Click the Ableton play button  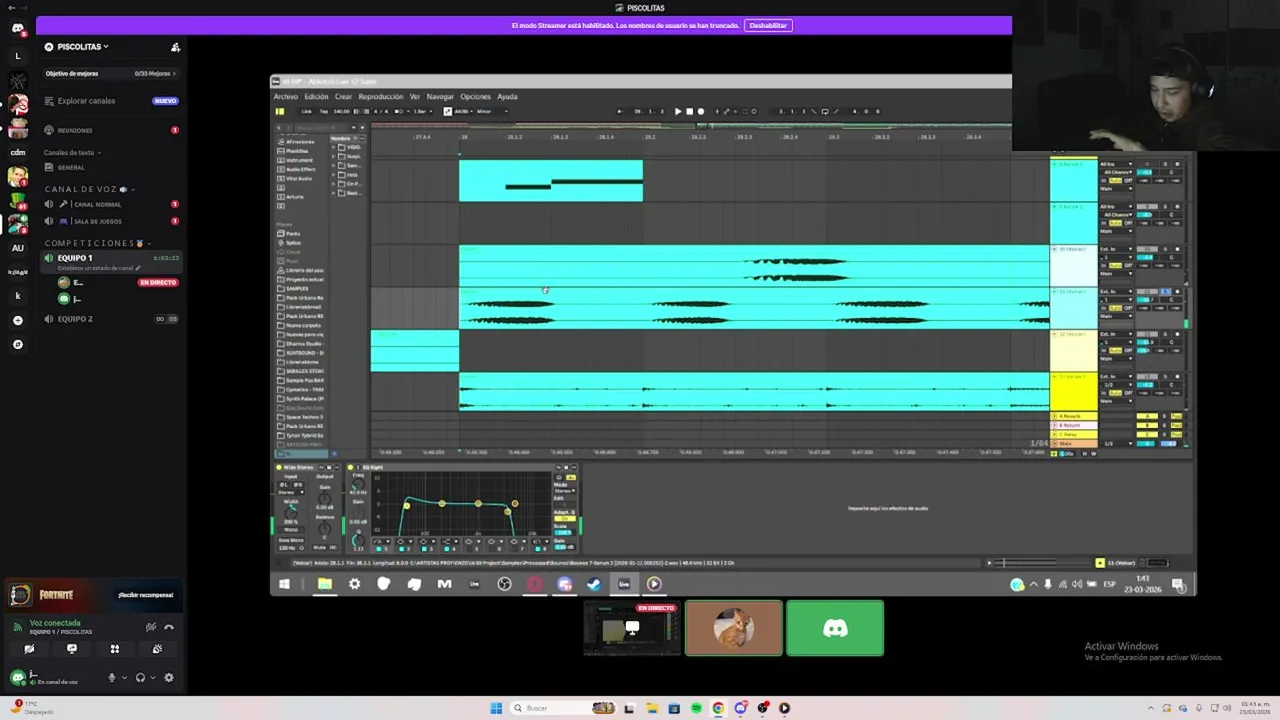coord(678,111)
